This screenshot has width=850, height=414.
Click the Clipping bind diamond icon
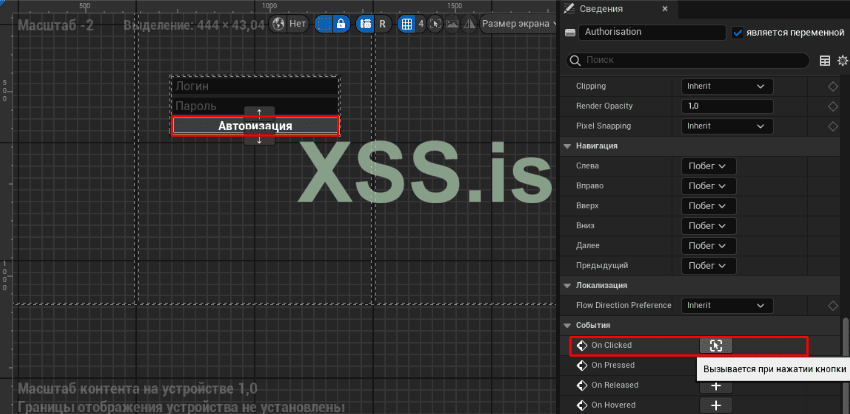833,87
